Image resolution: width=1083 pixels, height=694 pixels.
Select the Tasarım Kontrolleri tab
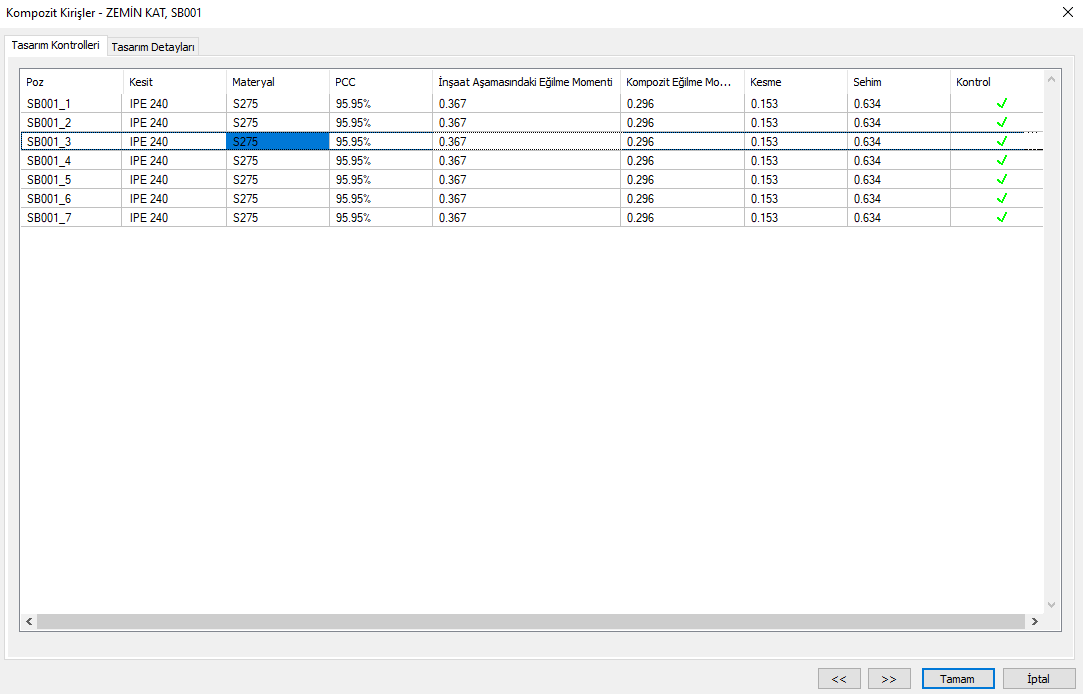click(x=55, y=46)
